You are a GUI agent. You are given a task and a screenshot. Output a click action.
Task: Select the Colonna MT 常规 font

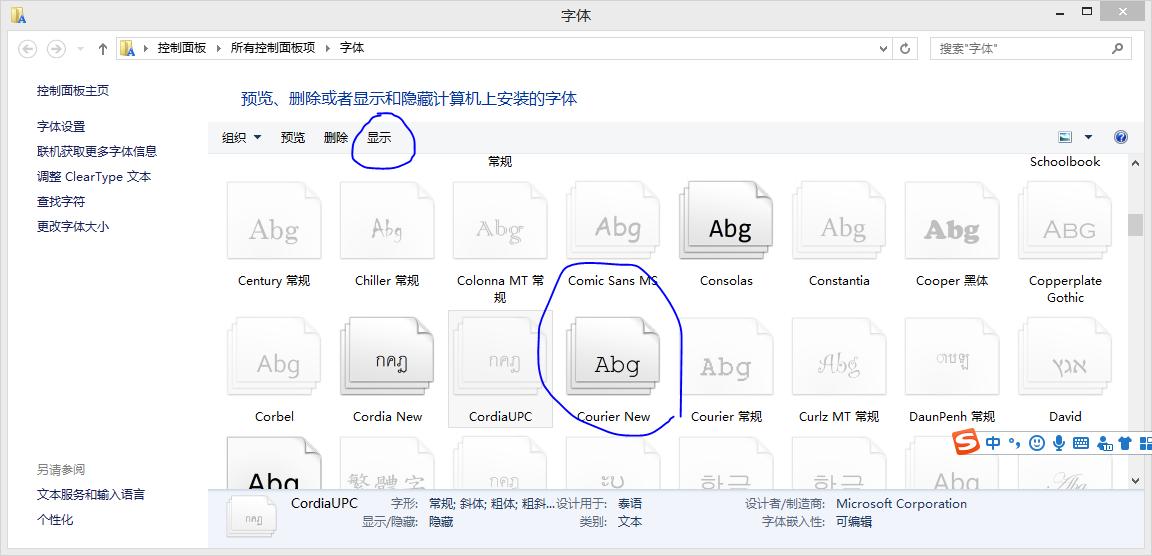500,221
